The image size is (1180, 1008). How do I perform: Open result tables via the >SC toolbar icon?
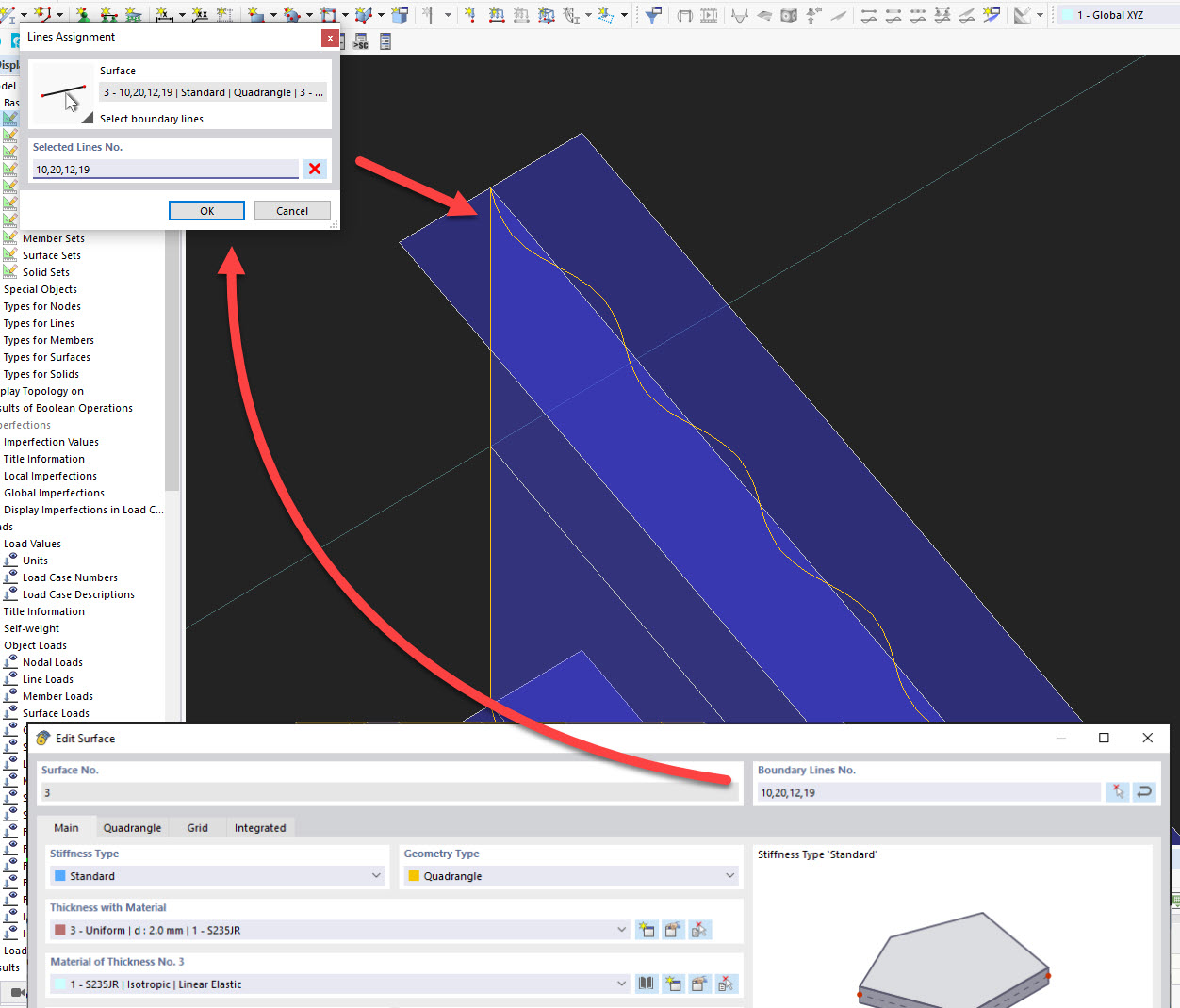361,41
